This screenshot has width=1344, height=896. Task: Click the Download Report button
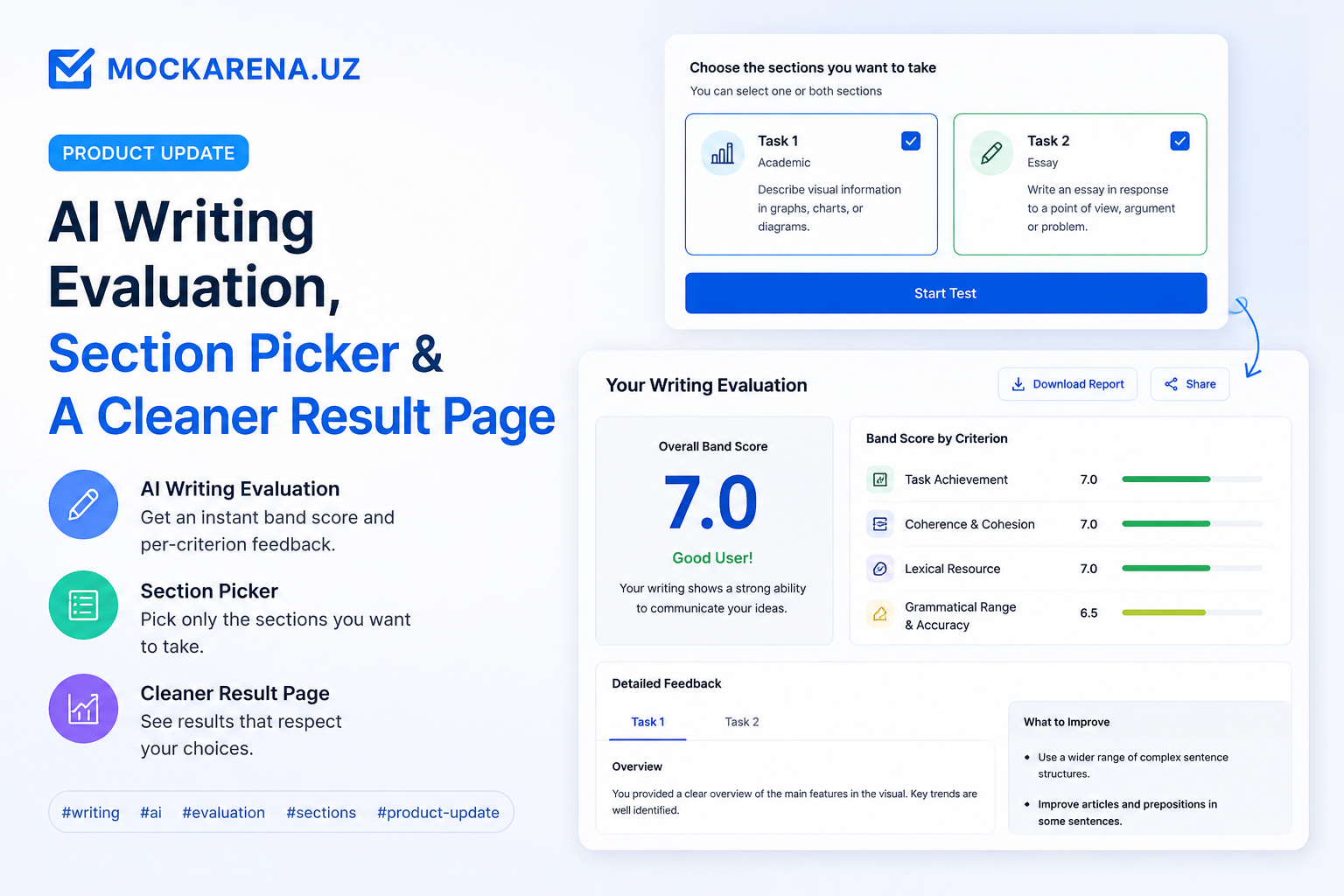click(1067, 384)
